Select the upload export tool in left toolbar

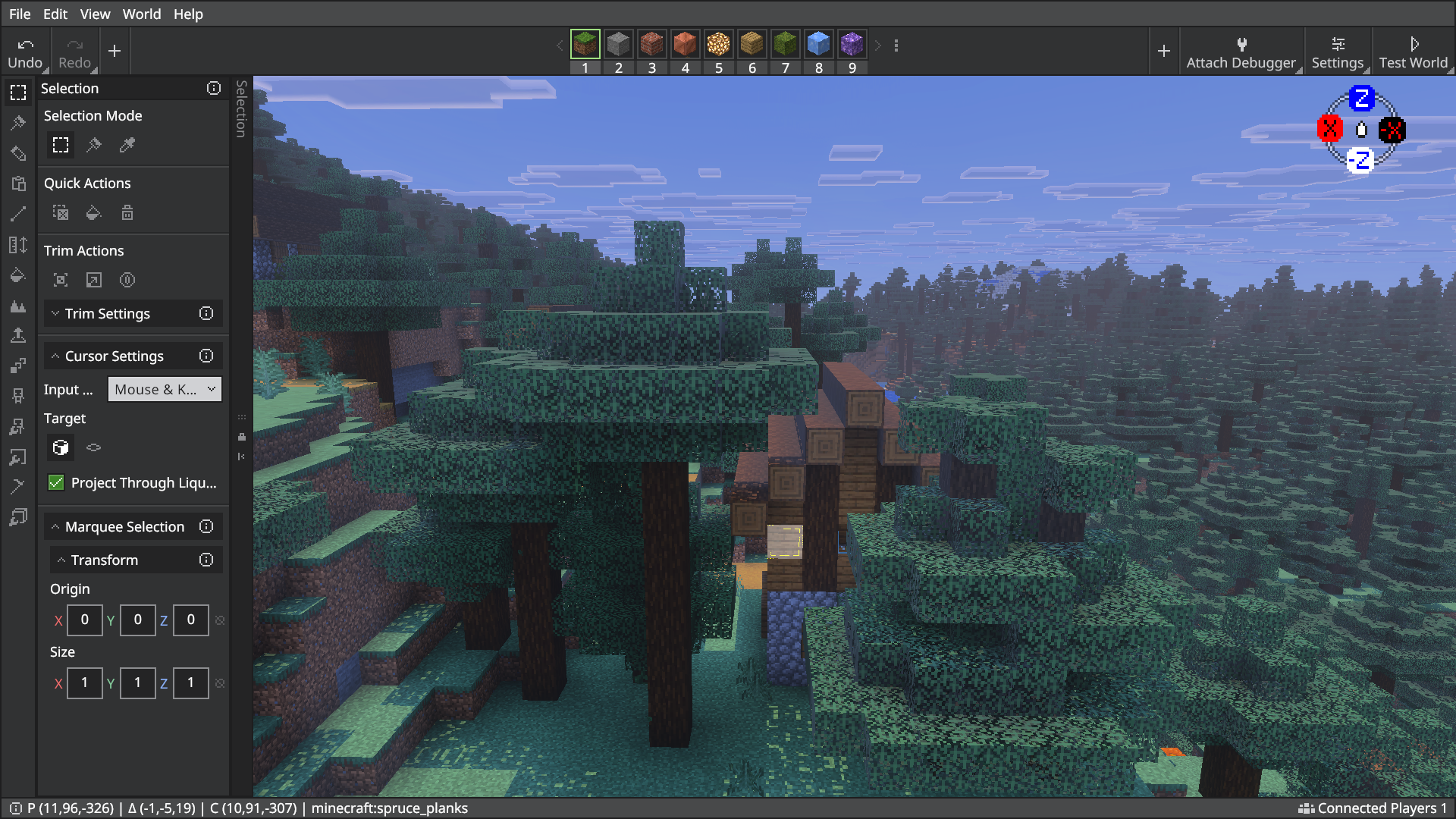[18, 335]
